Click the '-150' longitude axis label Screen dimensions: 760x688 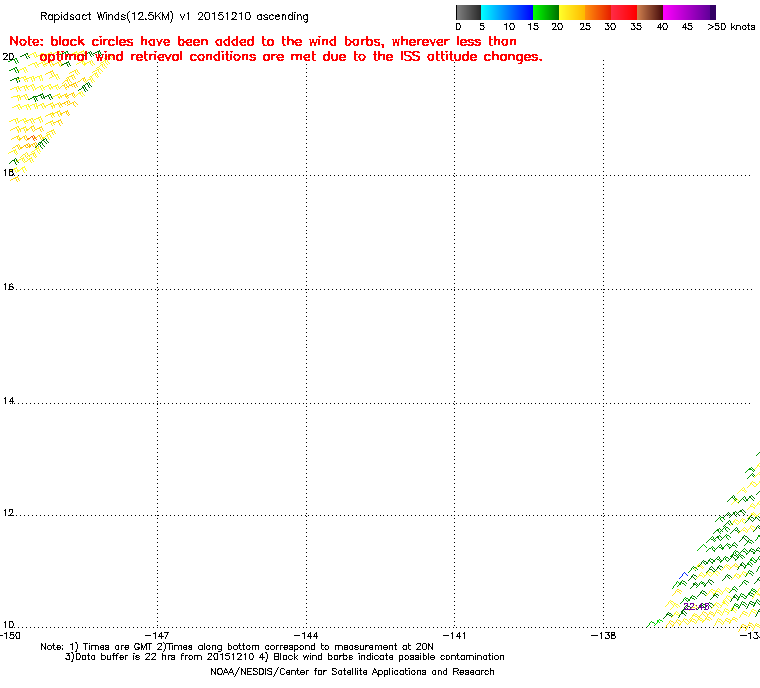point(10,636)
